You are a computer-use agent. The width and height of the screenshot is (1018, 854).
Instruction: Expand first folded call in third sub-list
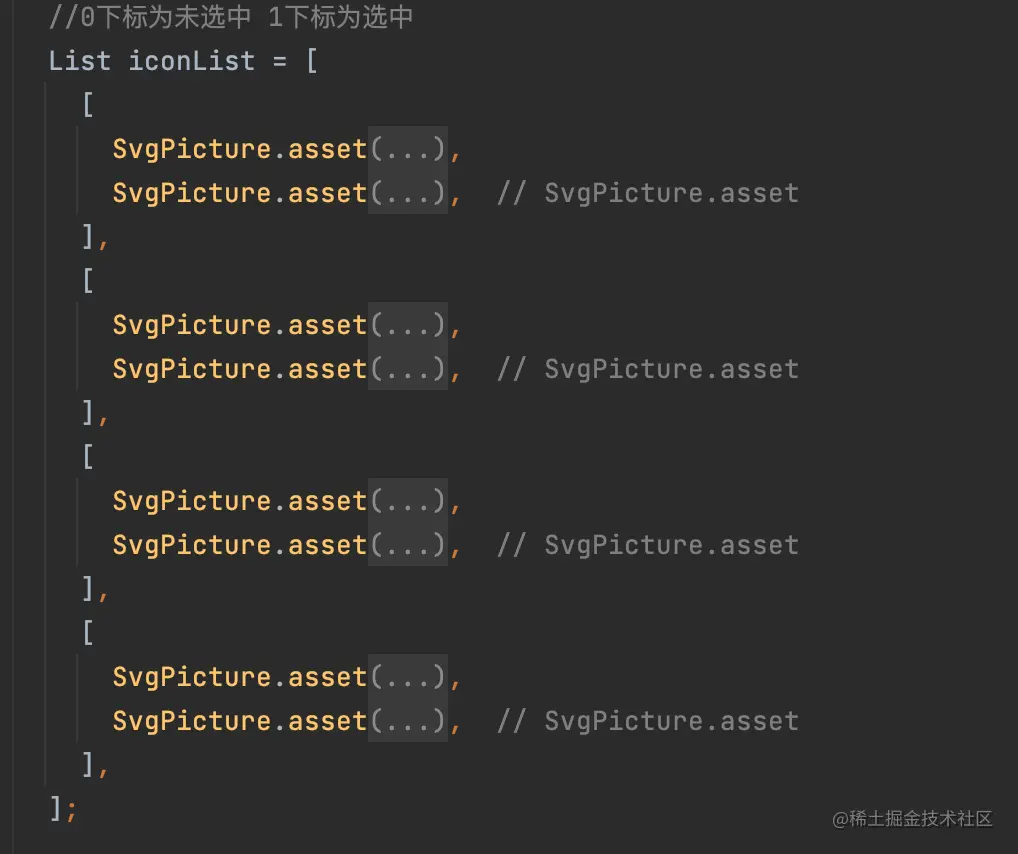tap(408, 501)
